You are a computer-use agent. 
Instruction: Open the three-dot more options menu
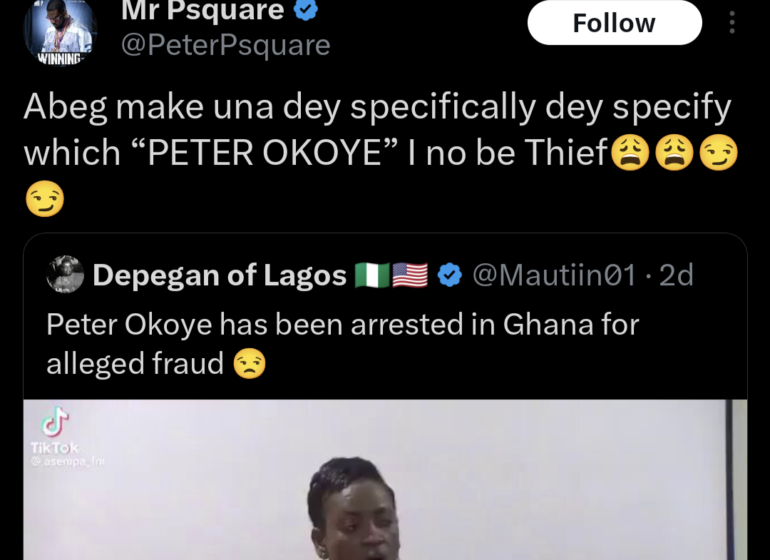(x=734, y=23)
